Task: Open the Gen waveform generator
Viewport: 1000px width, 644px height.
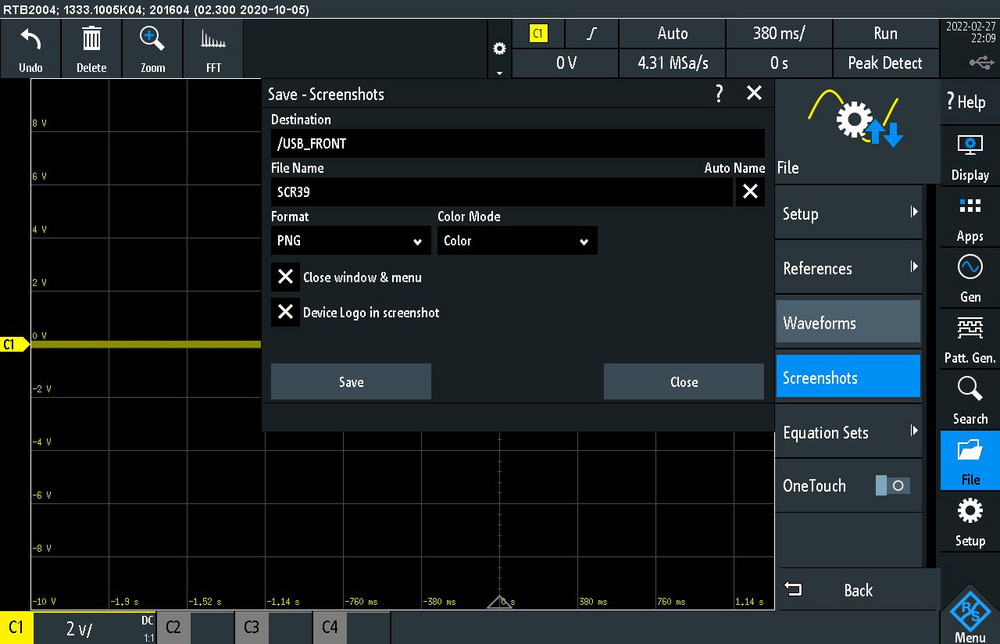Action: pos(970,279)
